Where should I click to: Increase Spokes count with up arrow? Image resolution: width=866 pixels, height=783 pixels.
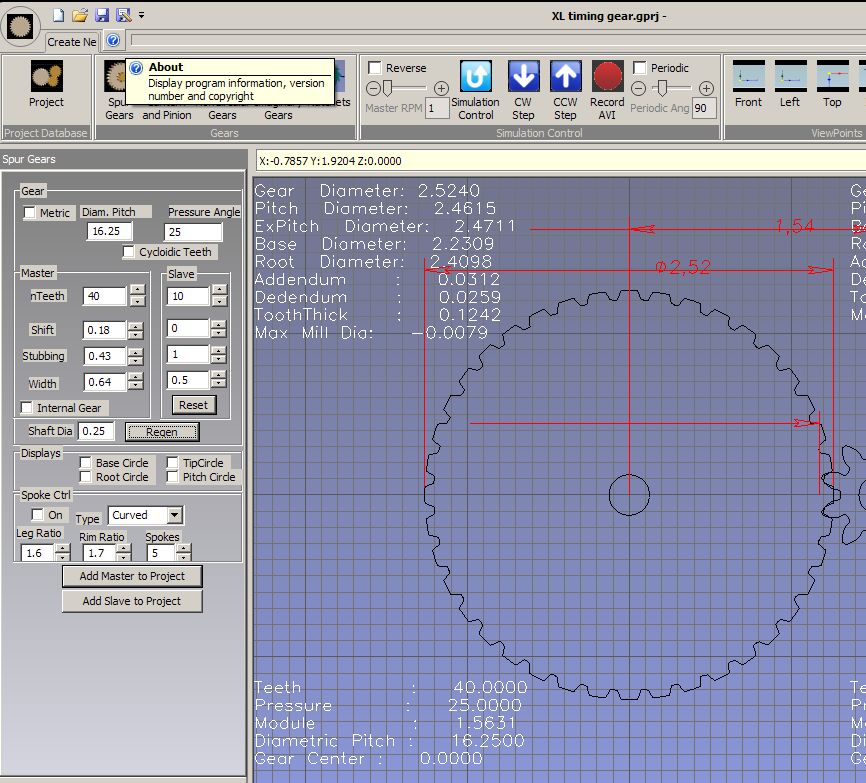pos(183,548)
